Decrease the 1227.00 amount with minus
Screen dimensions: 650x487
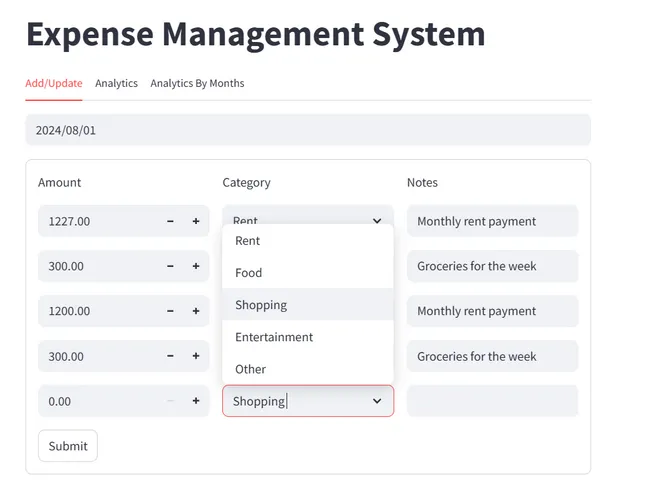pos(170,221)
